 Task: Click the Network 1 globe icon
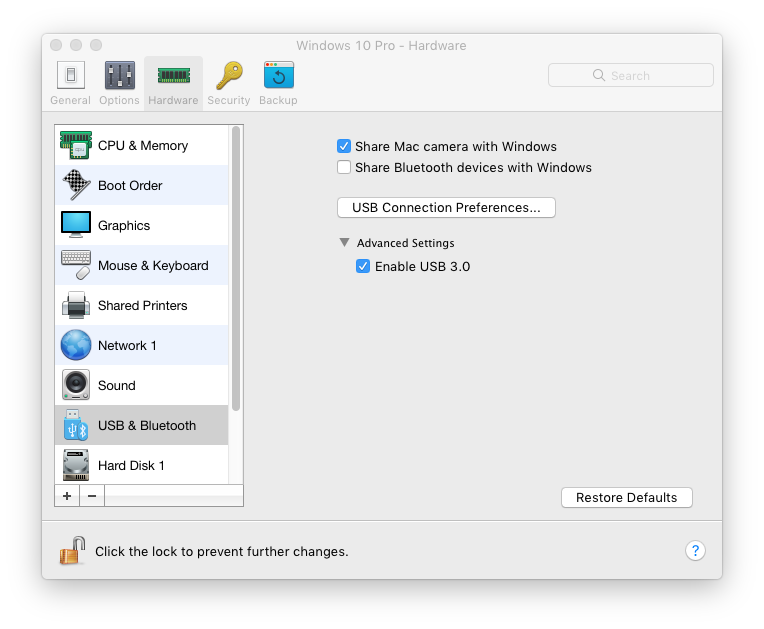coord(76,345)
